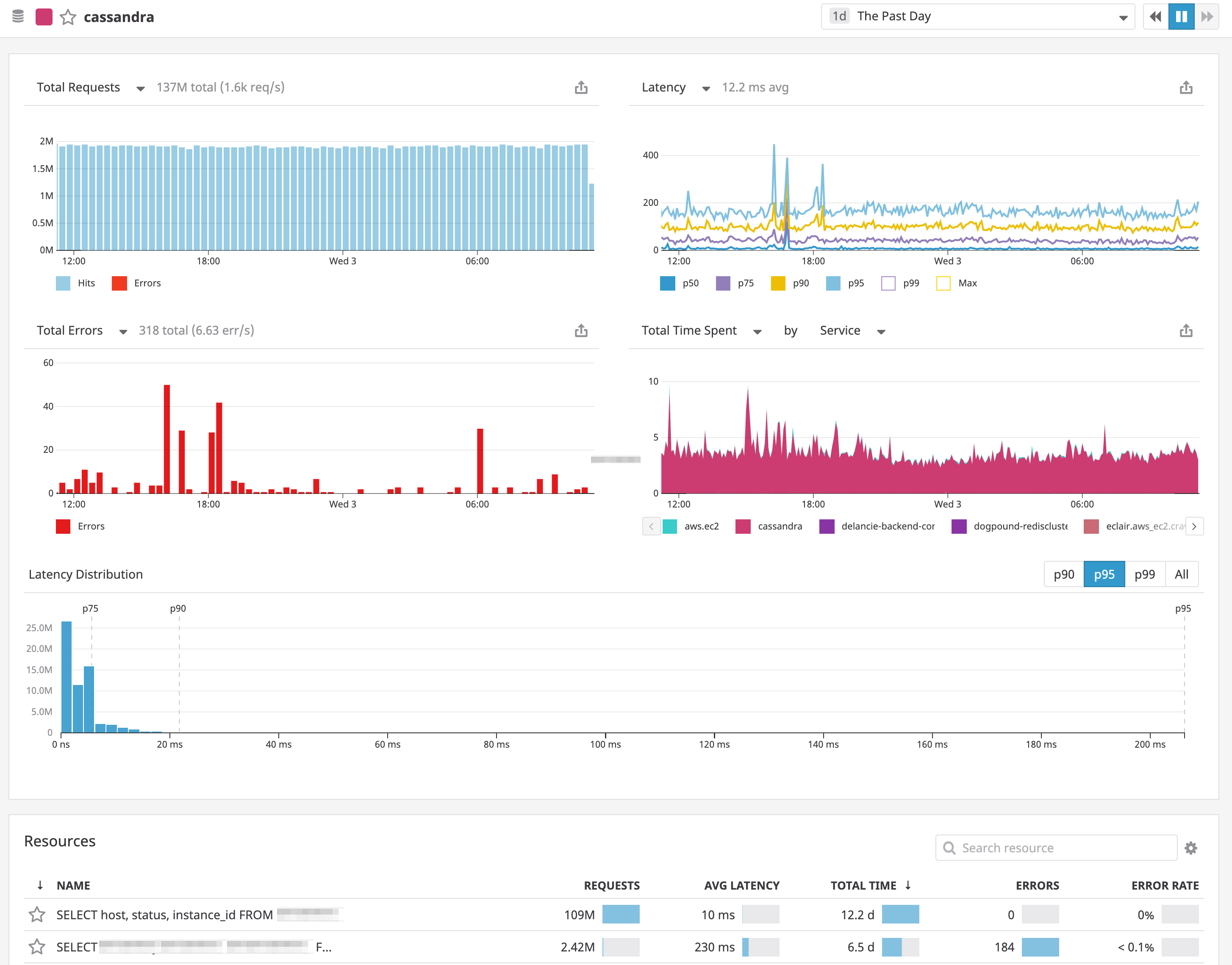Export the Total Errors chart
1232x965 pixels.
tap(581, 330)
